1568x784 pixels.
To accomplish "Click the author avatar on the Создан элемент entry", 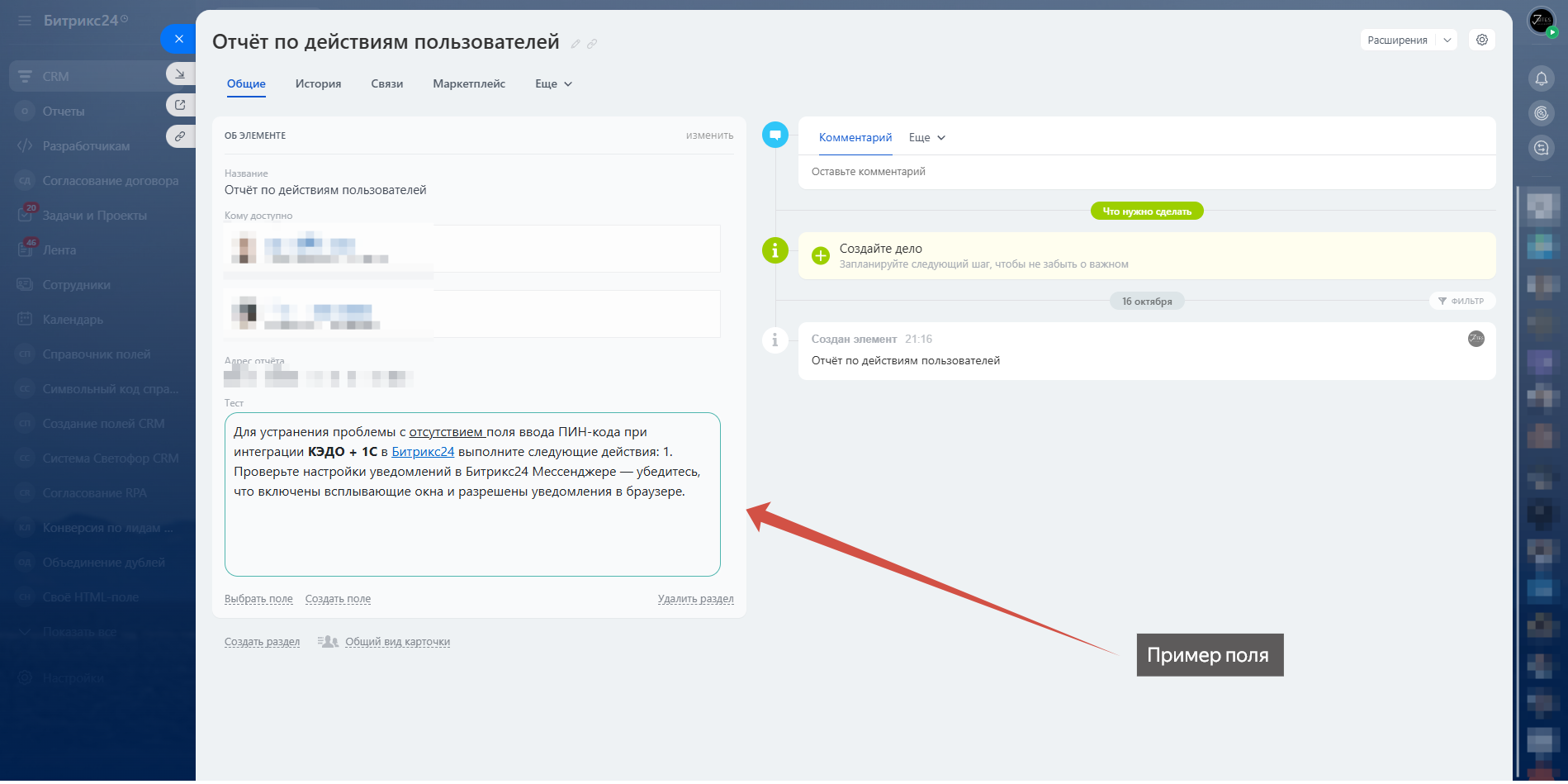I will click(x=1476, y=339).
